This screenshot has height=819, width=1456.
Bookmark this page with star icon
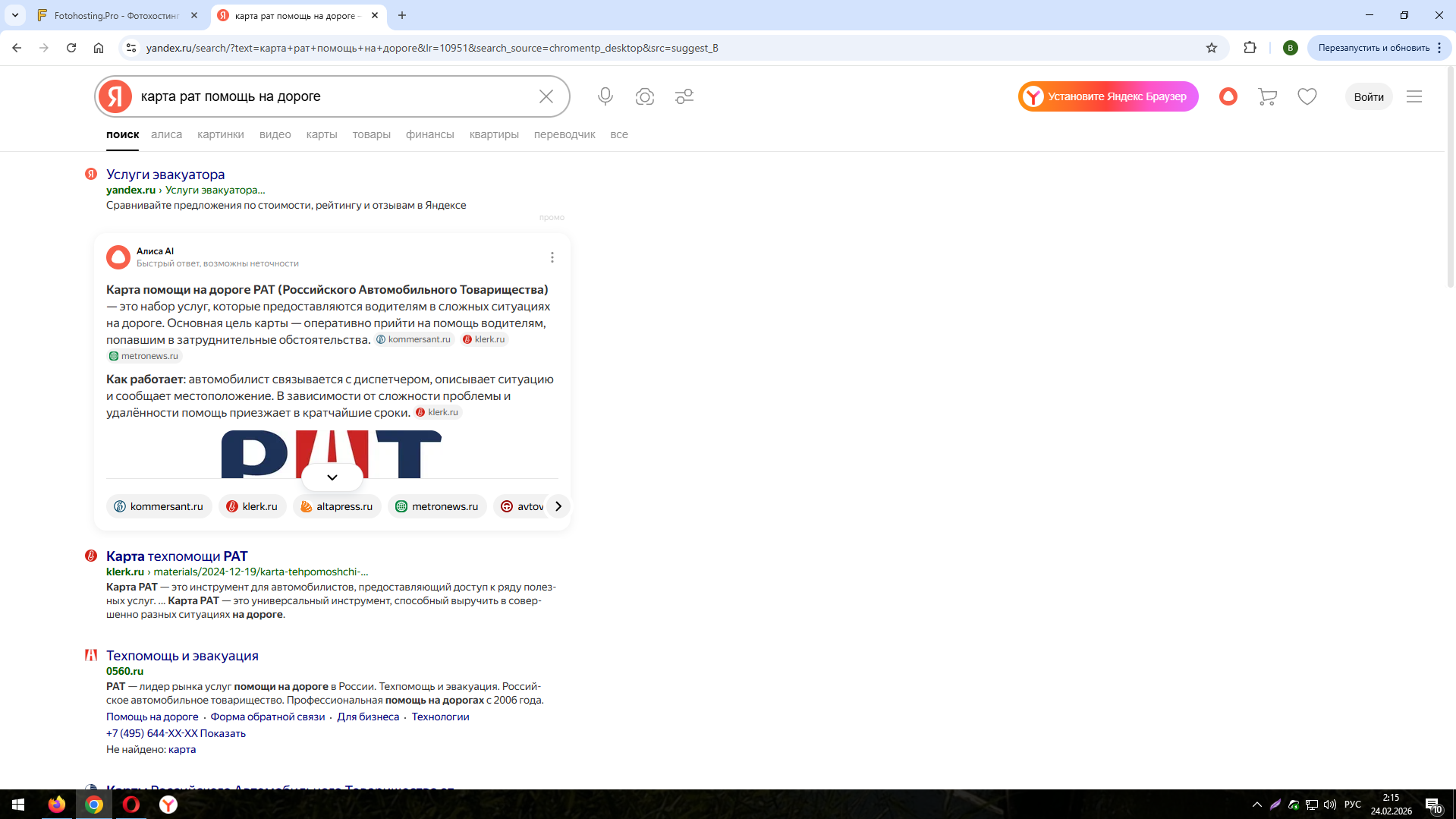[x=1212, y=48]
